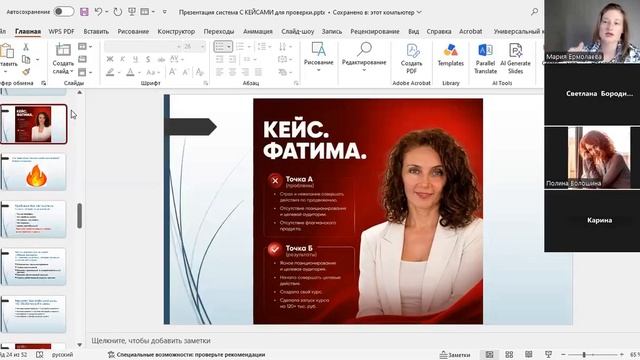This screenshot has height=360, width=640.
Task: Switch to Reading view icon
Action: (x=529, y=355)
